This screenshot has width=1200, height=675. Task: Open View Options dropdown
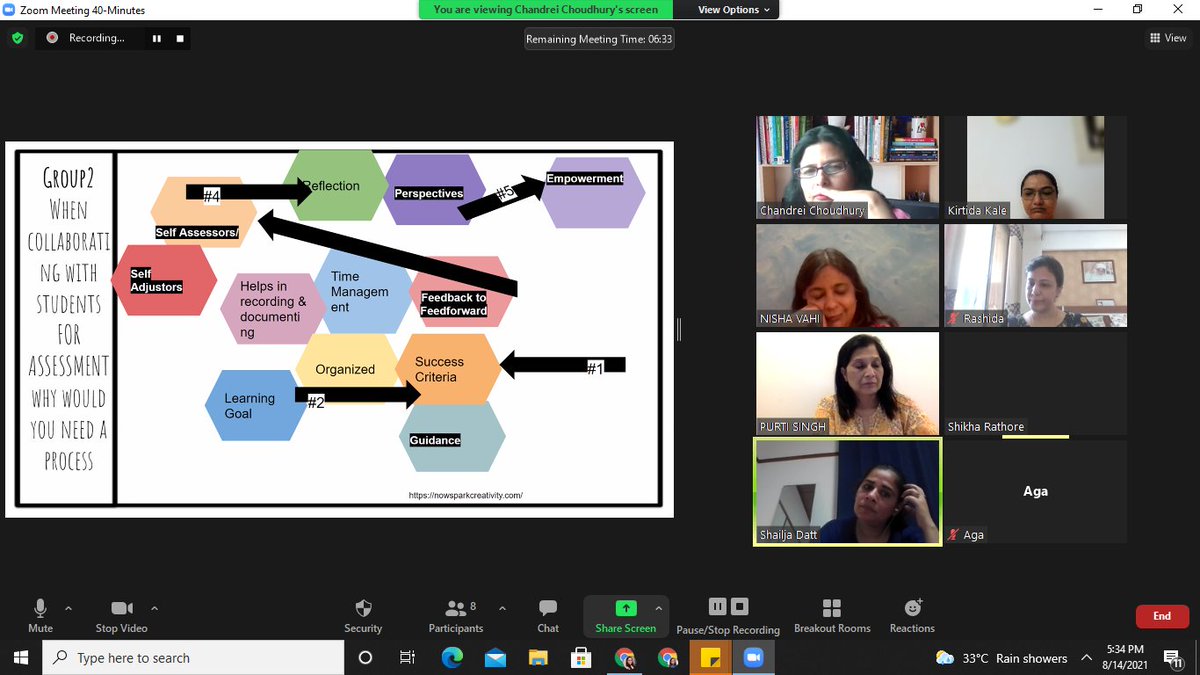pyautogui.click(x=734, y=10)
